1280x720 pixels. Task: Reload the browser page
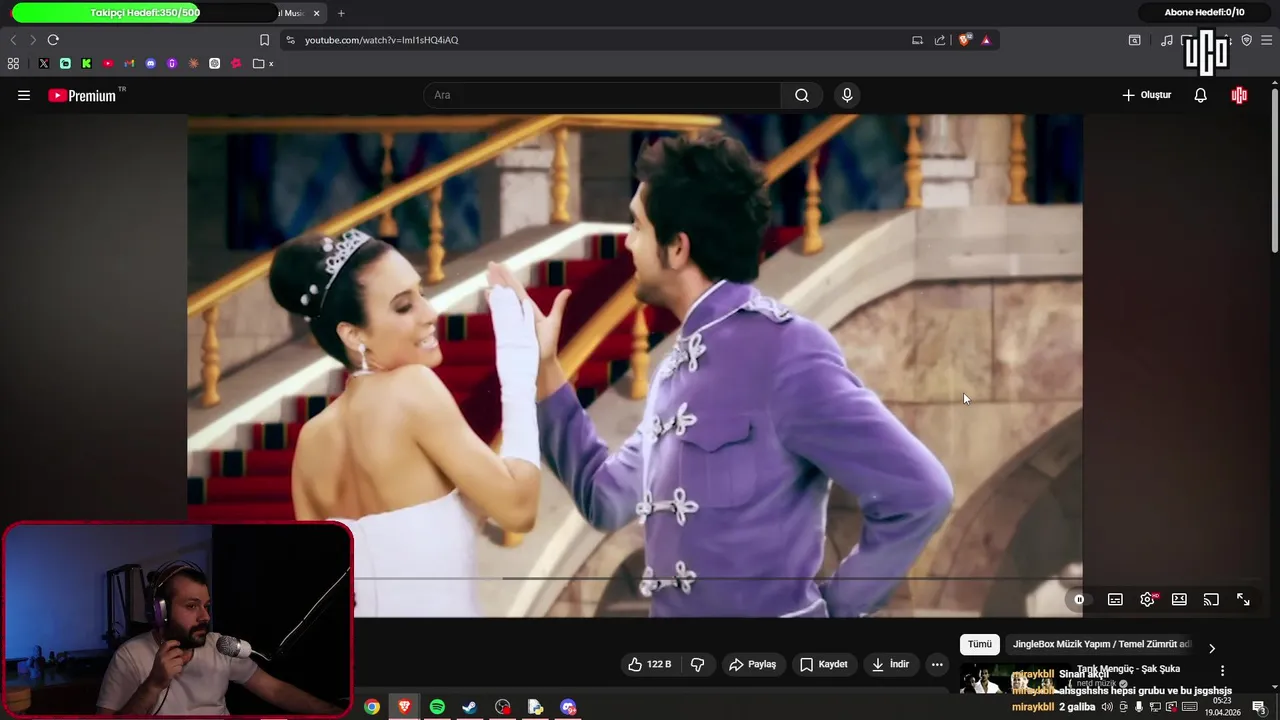coord(53,40)
